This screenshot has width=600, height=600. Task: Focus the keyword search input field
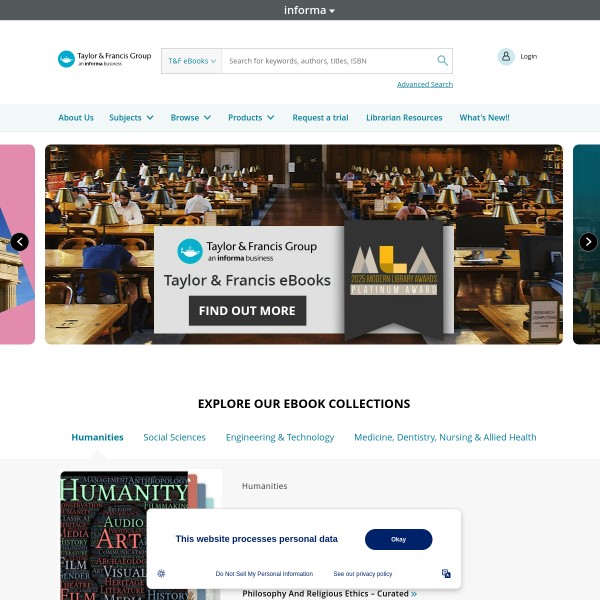tap(329, 61)
